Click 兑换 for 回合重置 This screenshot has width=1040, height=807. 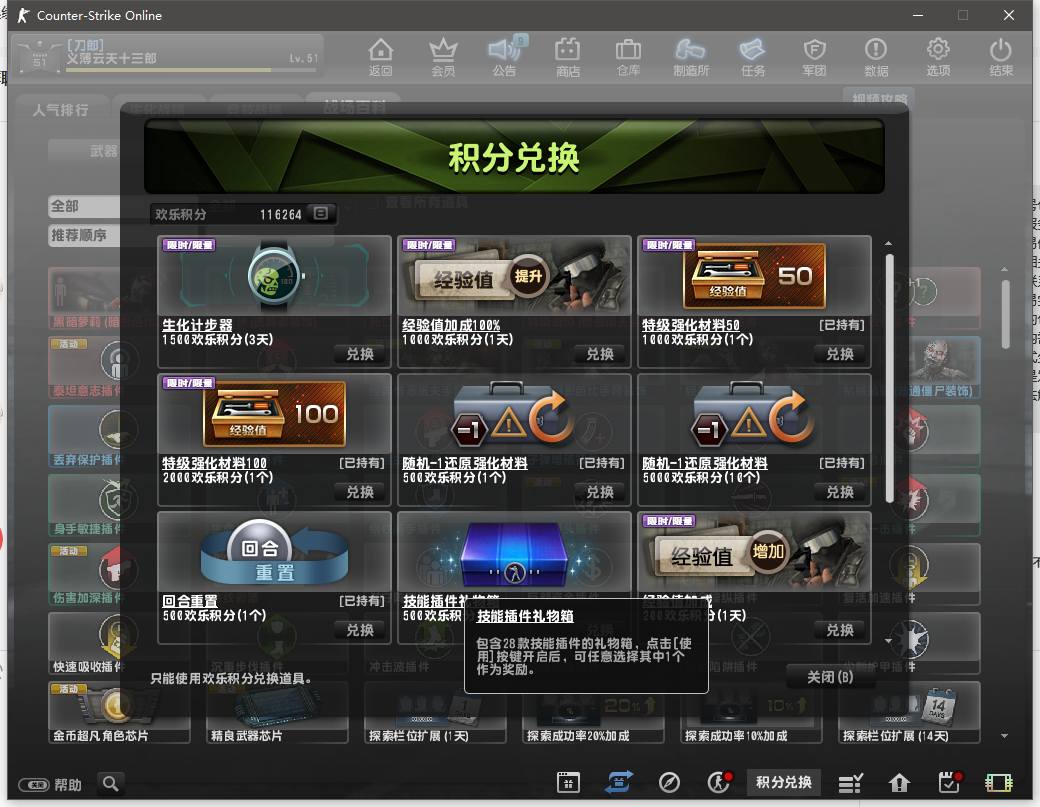tap(360, 630)
